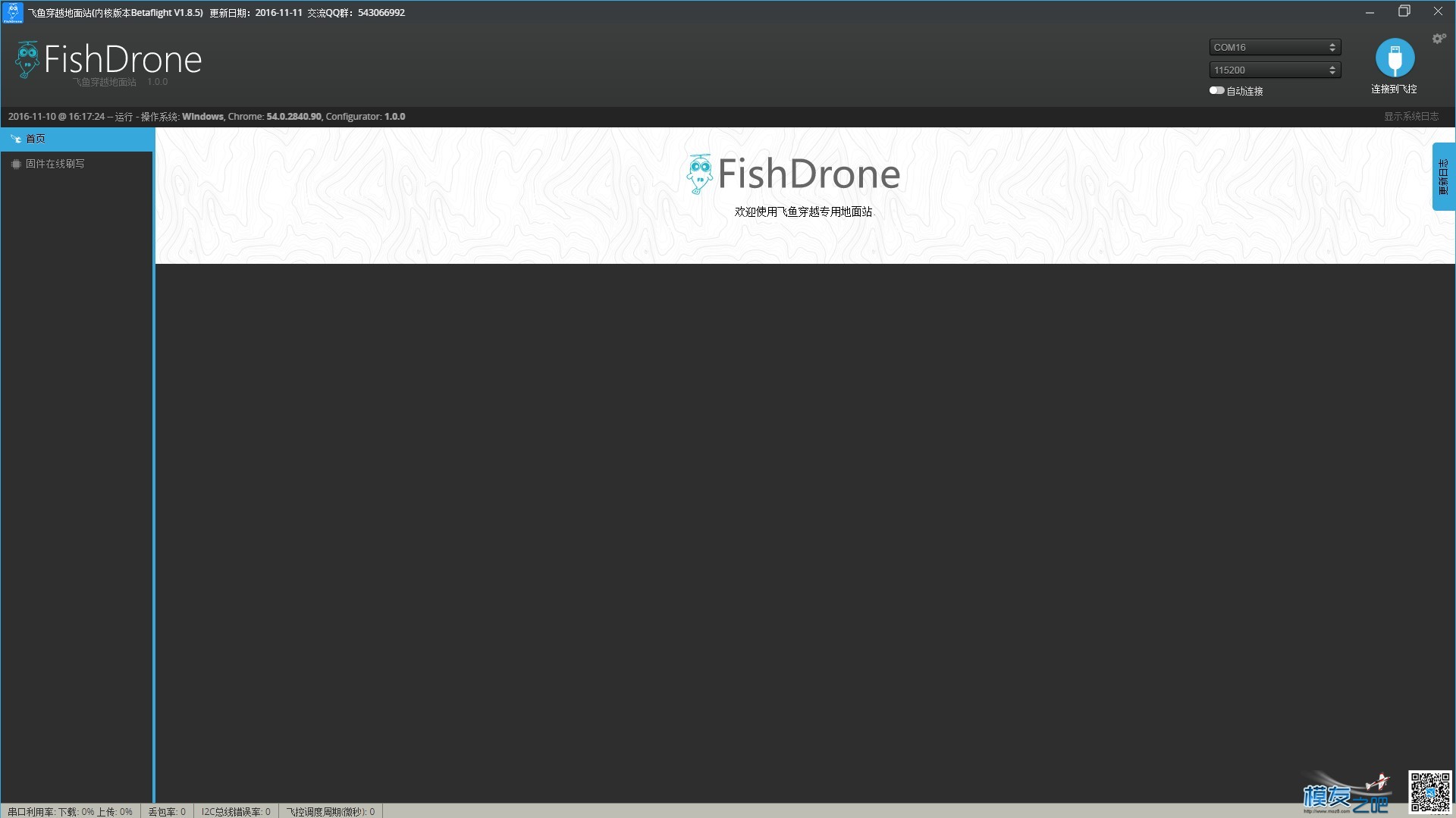The width and height of the screenshot is (1456, 818).
Task: Click the fish mascot in welcome banner
Action: tap(699, 174)
